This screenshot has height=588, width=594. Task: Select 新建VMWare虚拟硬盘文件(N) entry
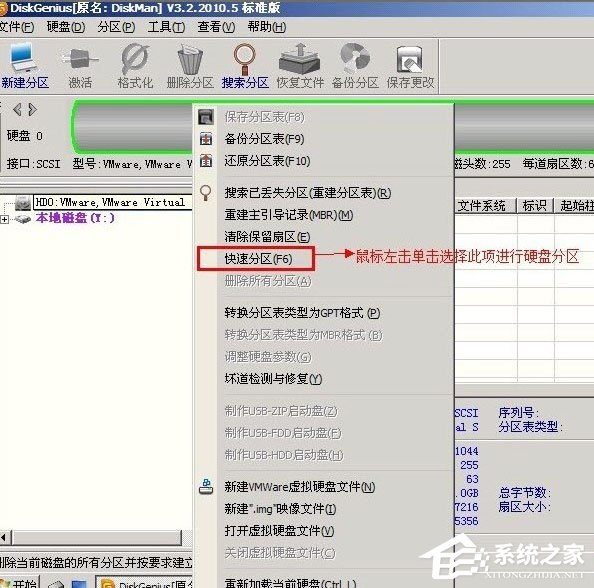click(x=300, y=487)
